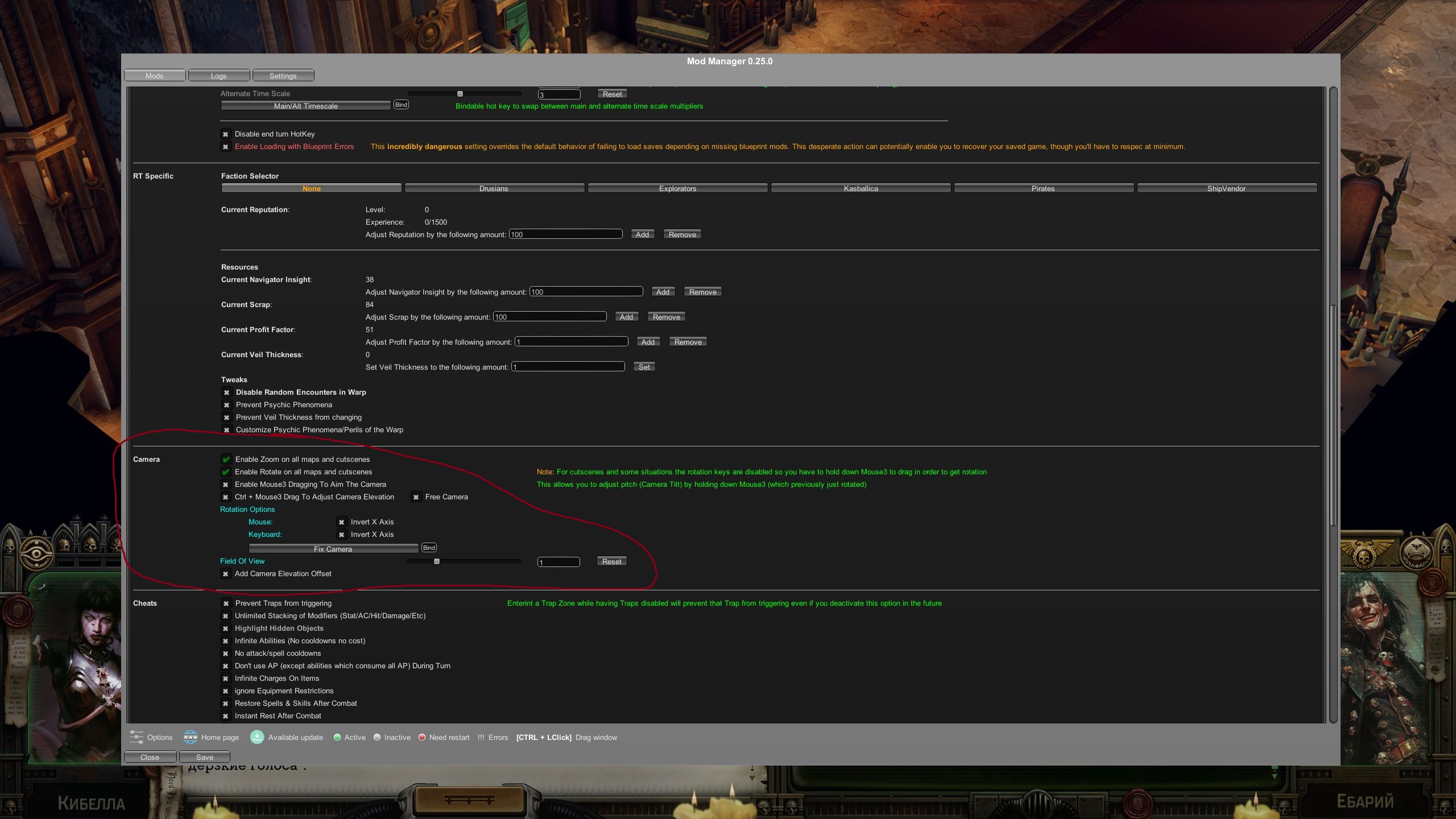The width and height of the screenshot is (1456, 819).
Task: Click the Adjust Reputation amount input field
Action: [x=565, y=234]
